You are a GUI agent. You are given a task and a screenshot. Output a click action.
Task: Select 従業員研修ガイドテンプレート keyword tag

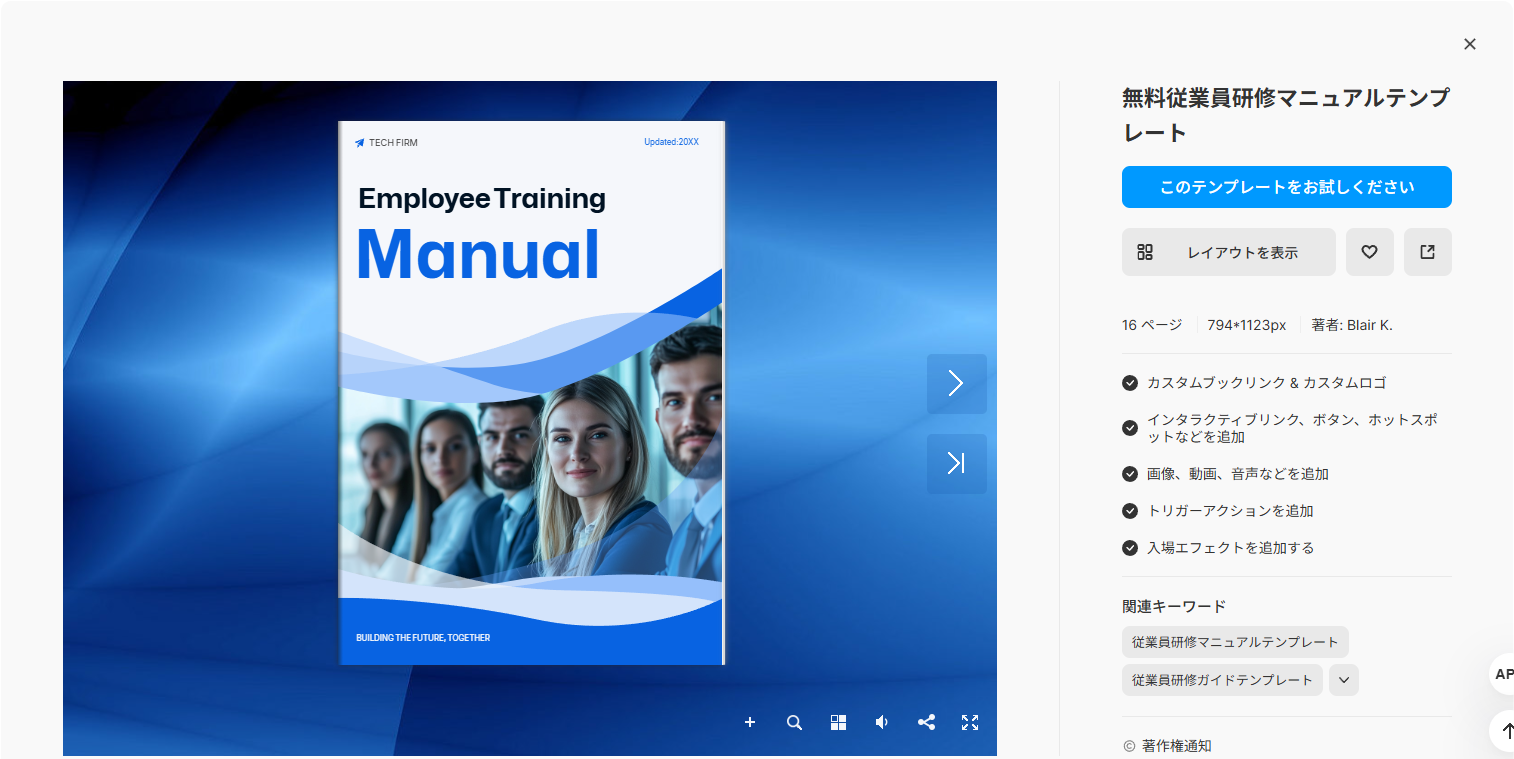[1222, 680]
